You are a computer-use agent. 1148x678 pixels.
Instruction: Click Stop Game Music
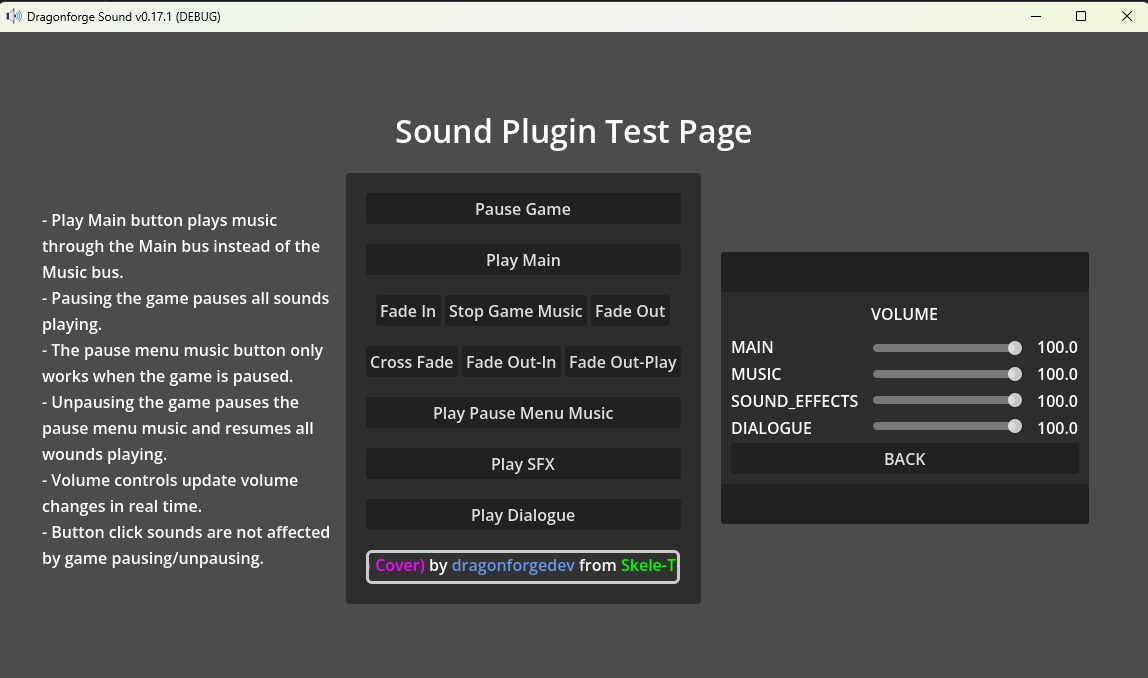coord(515,311)
